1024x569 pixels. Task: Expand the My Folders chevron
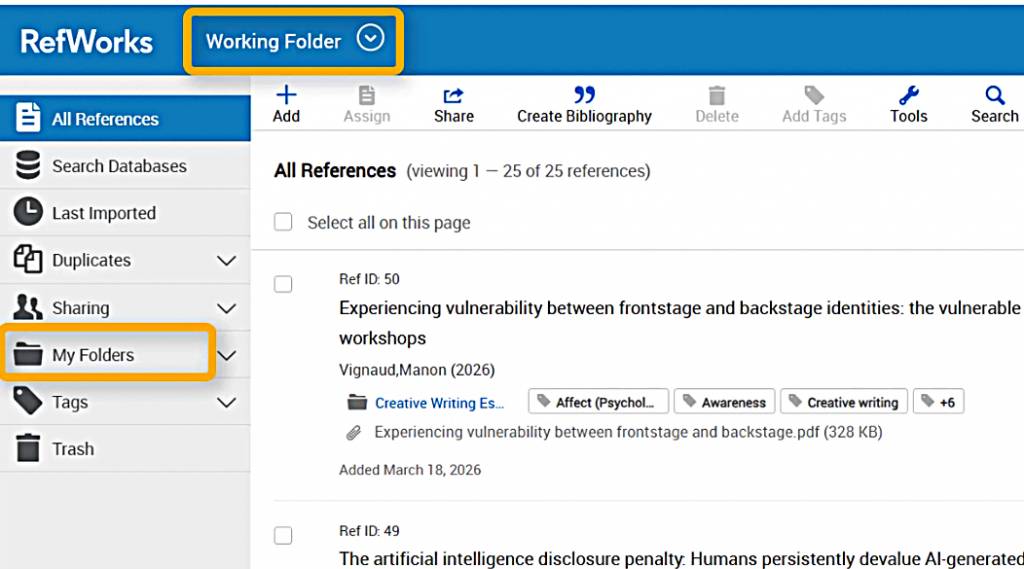(227, 355)
